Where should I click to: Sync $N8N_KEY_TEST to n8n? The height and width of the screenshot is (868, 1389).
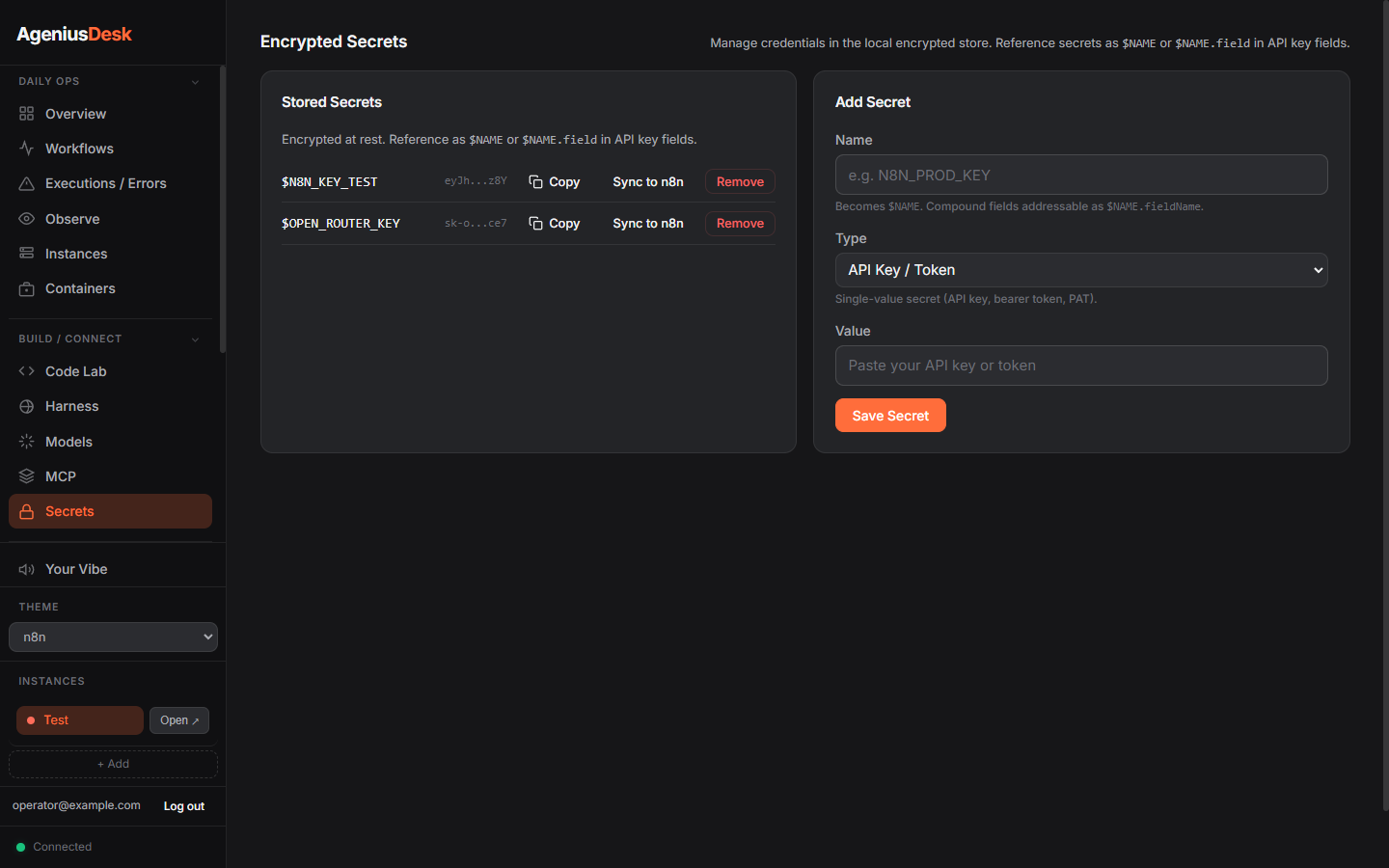[648, 181]
